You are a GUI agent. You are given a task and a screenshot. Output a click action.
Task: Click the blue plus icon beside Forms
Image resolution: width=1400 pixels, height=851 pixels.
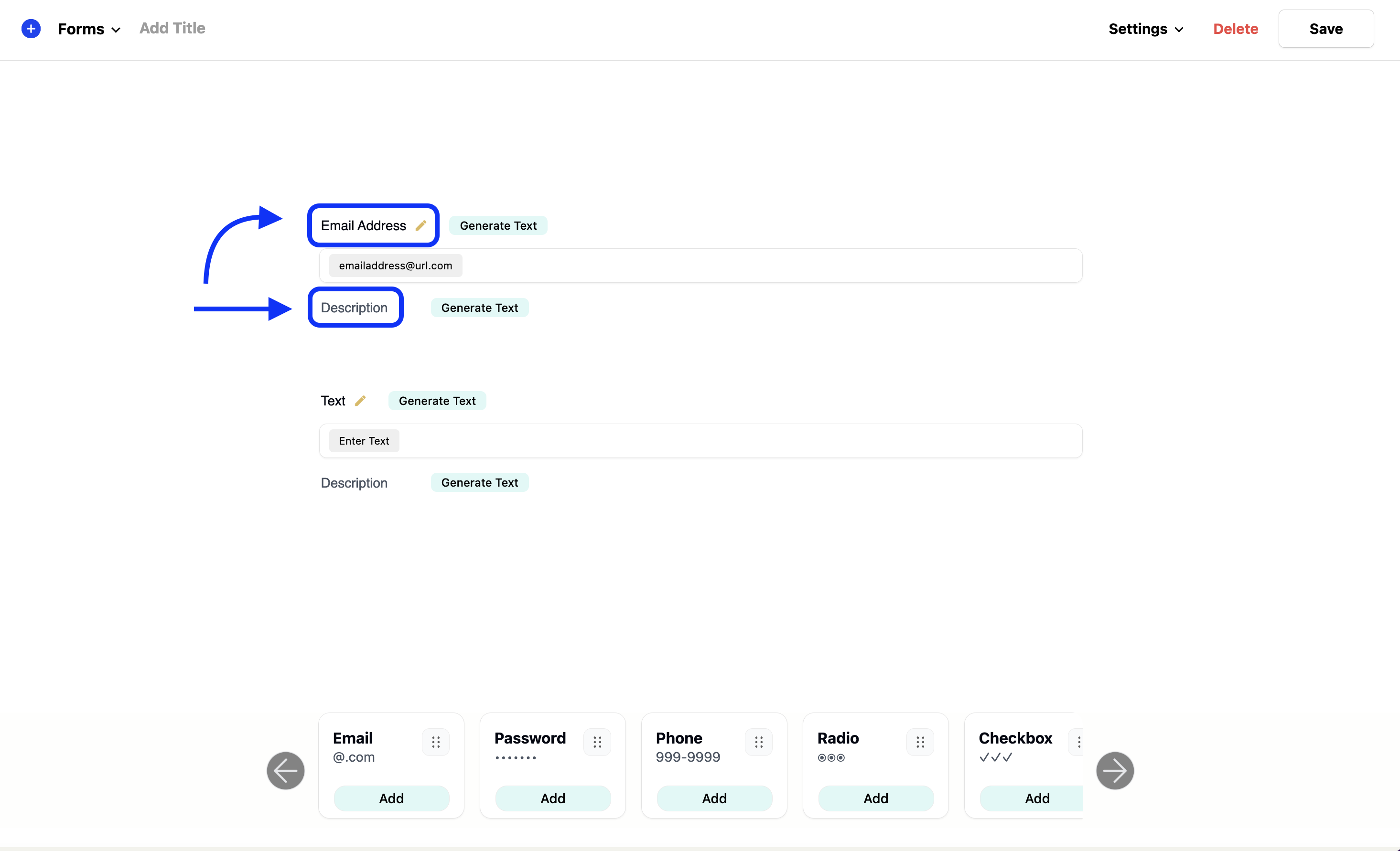point(31,28)
